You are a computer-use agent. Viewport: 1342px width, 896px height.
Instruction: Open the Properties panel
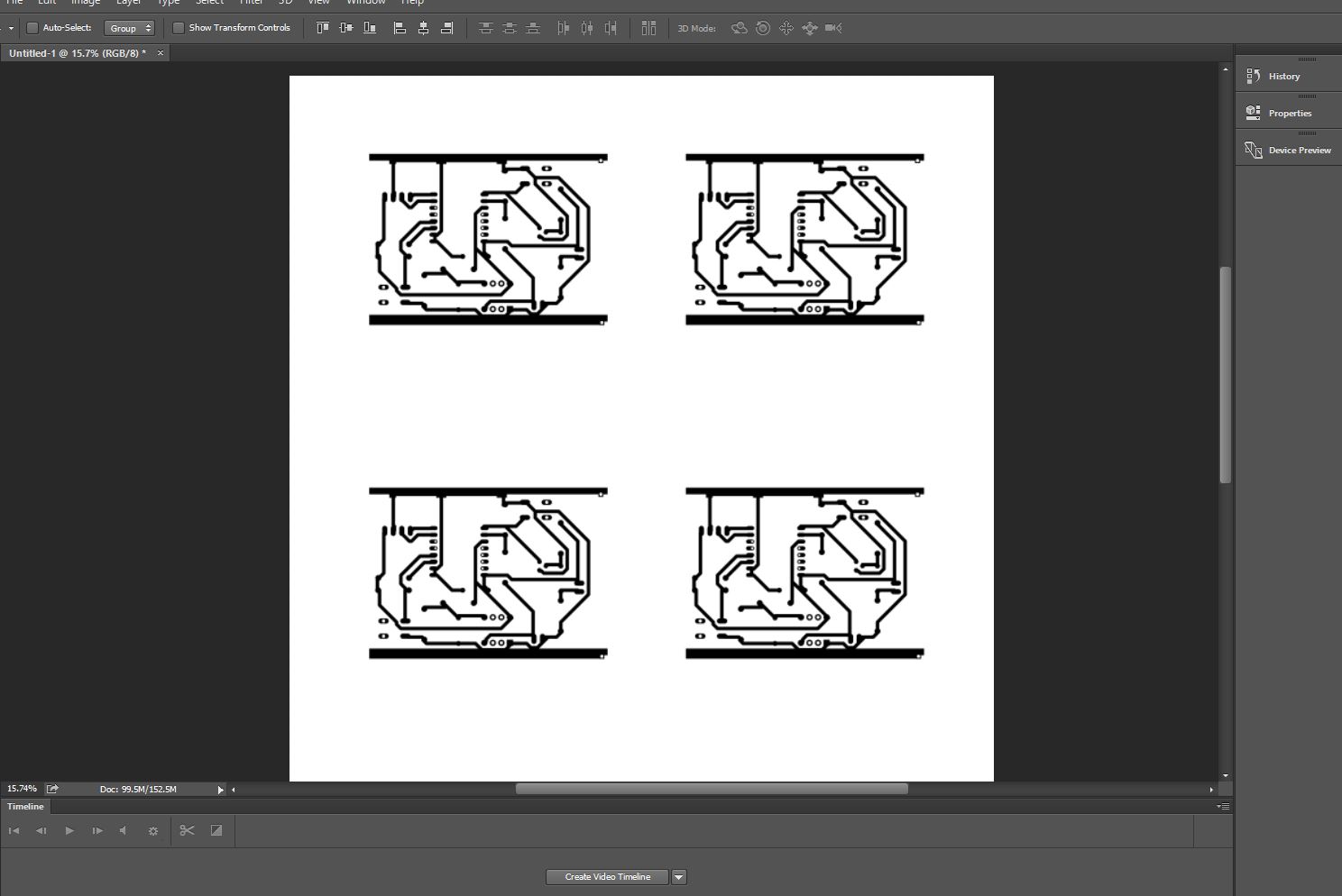1289,114
